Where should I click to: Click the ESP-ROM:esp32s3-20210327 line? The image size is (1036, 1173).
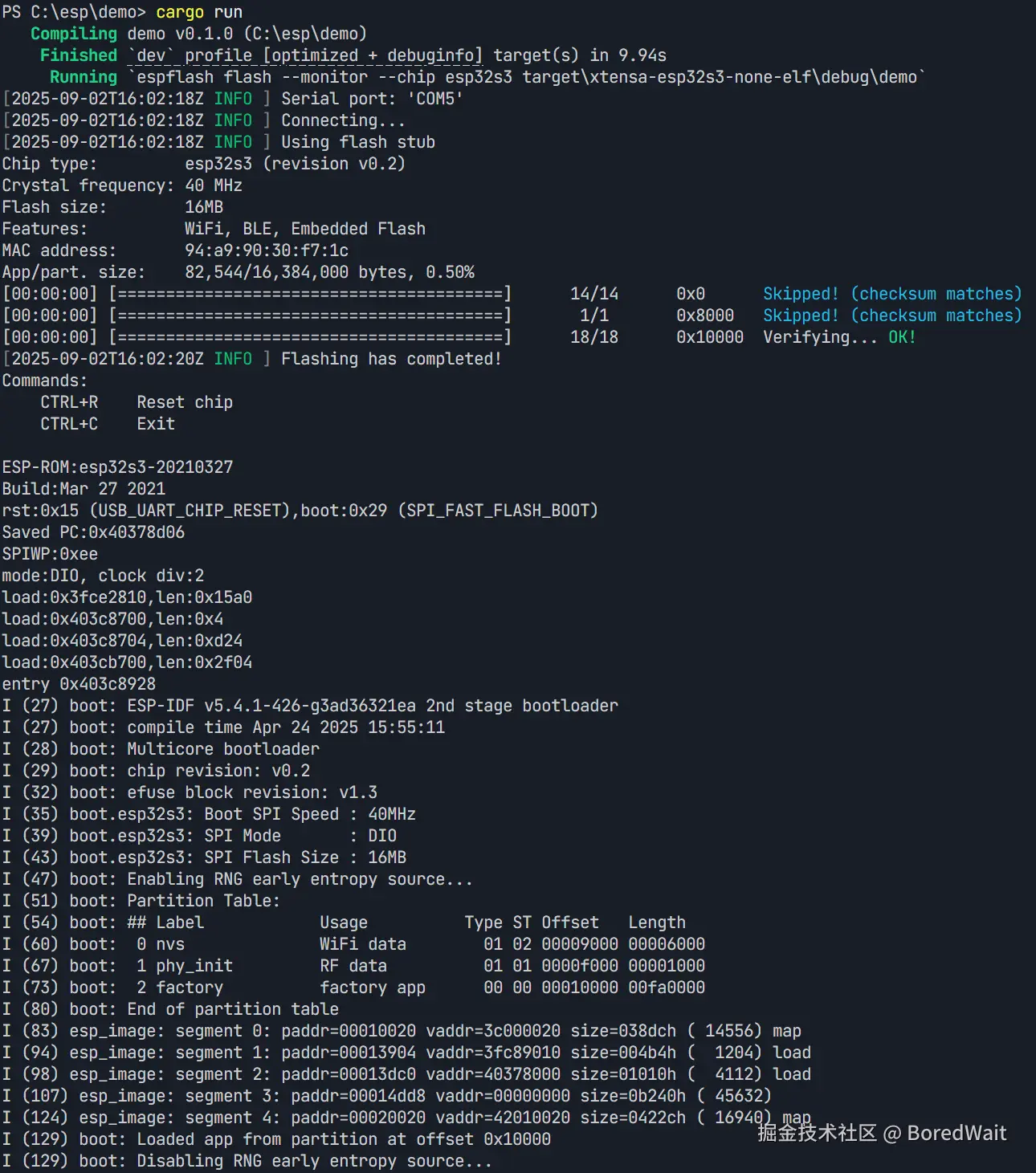(117, 467)
